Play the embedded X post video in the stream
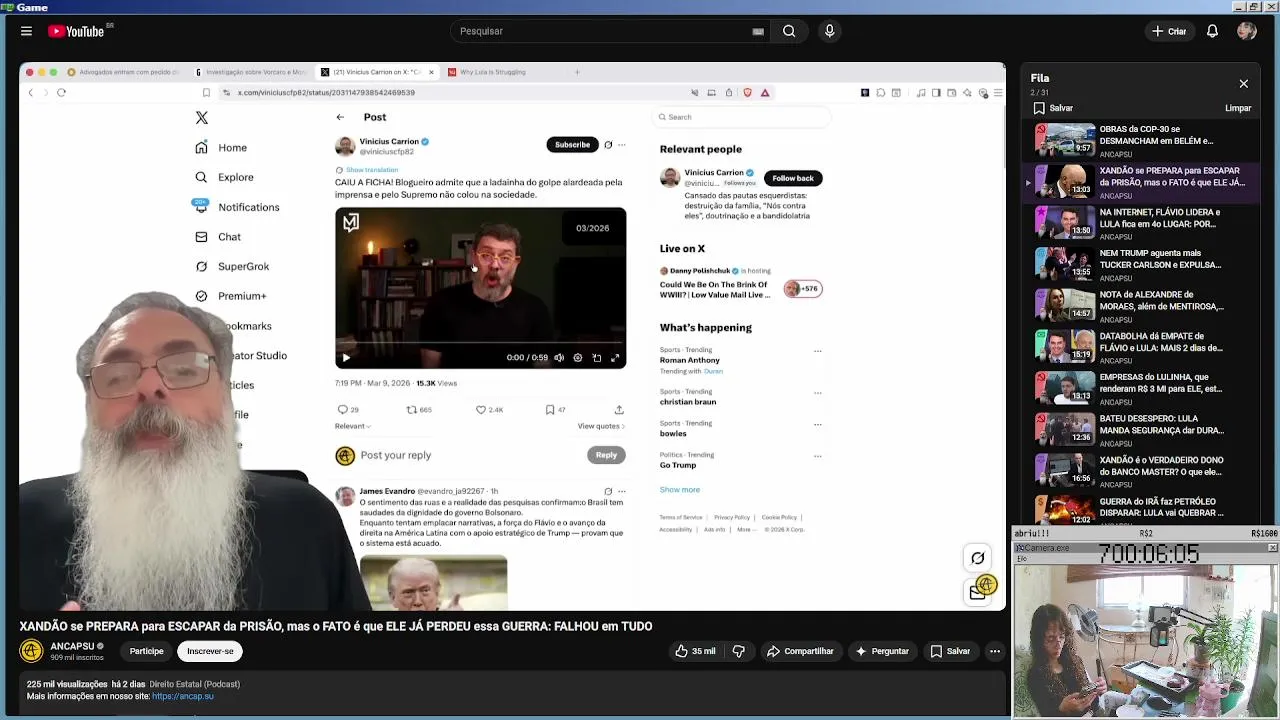The image size is (1280, 720). click(346, 357)
